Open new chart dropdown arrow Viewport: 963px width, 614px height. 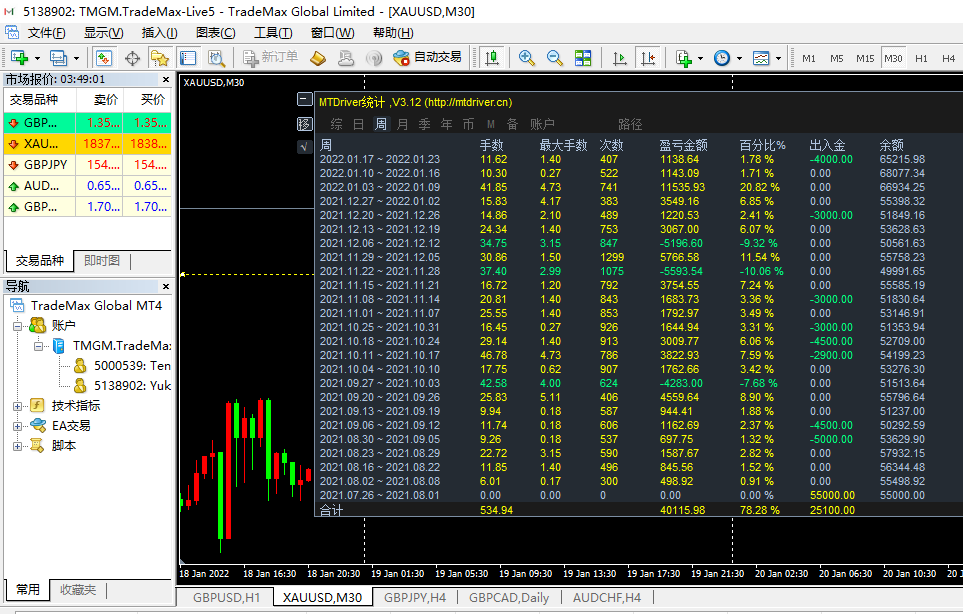[x=37, y=58]
